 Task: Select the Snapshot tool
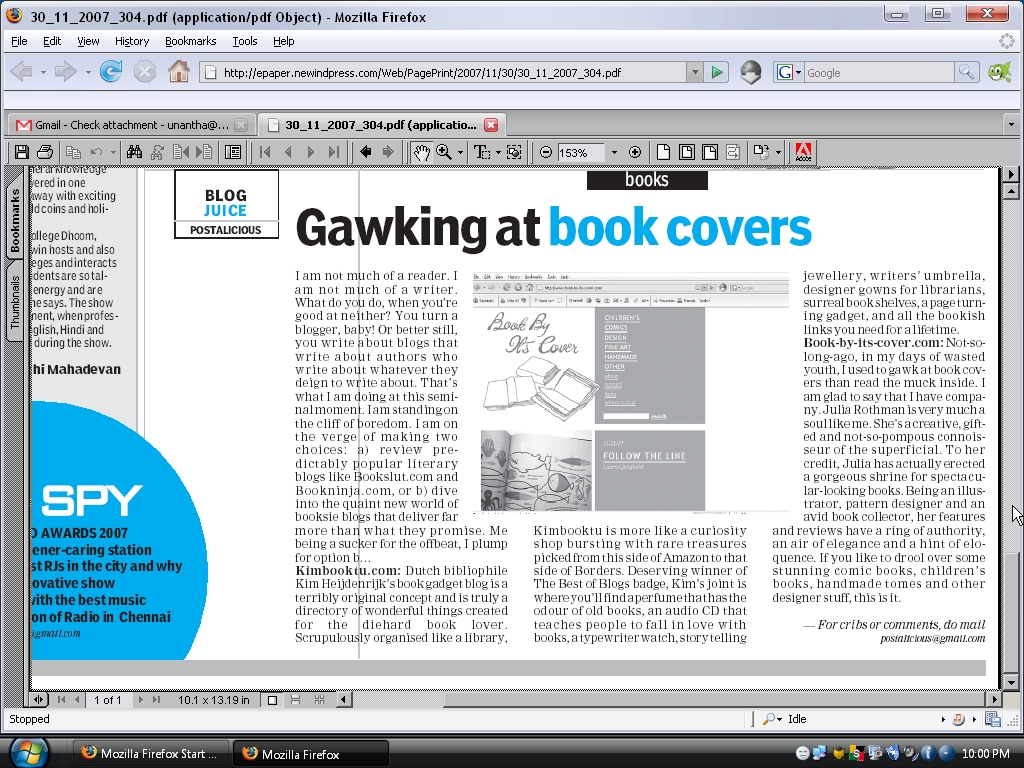pyautogui.click(x=514, y=152)
